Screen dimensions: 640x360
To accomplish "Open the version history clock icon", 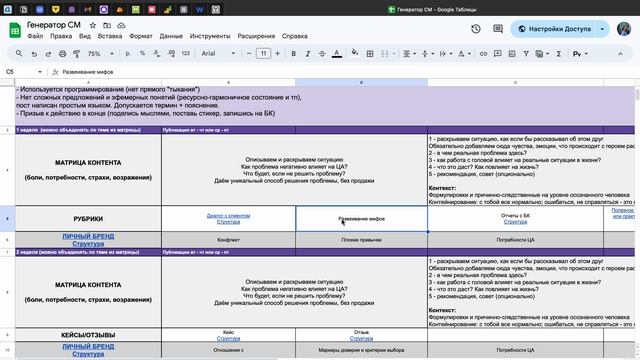I will click(x=476, y=29).
